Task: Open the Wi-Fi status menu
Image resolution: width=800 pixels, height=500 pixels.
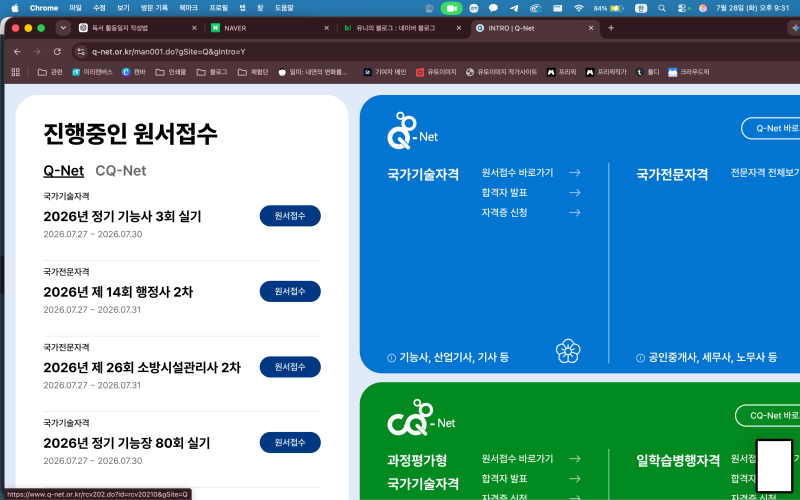Action: pos(578,8)
